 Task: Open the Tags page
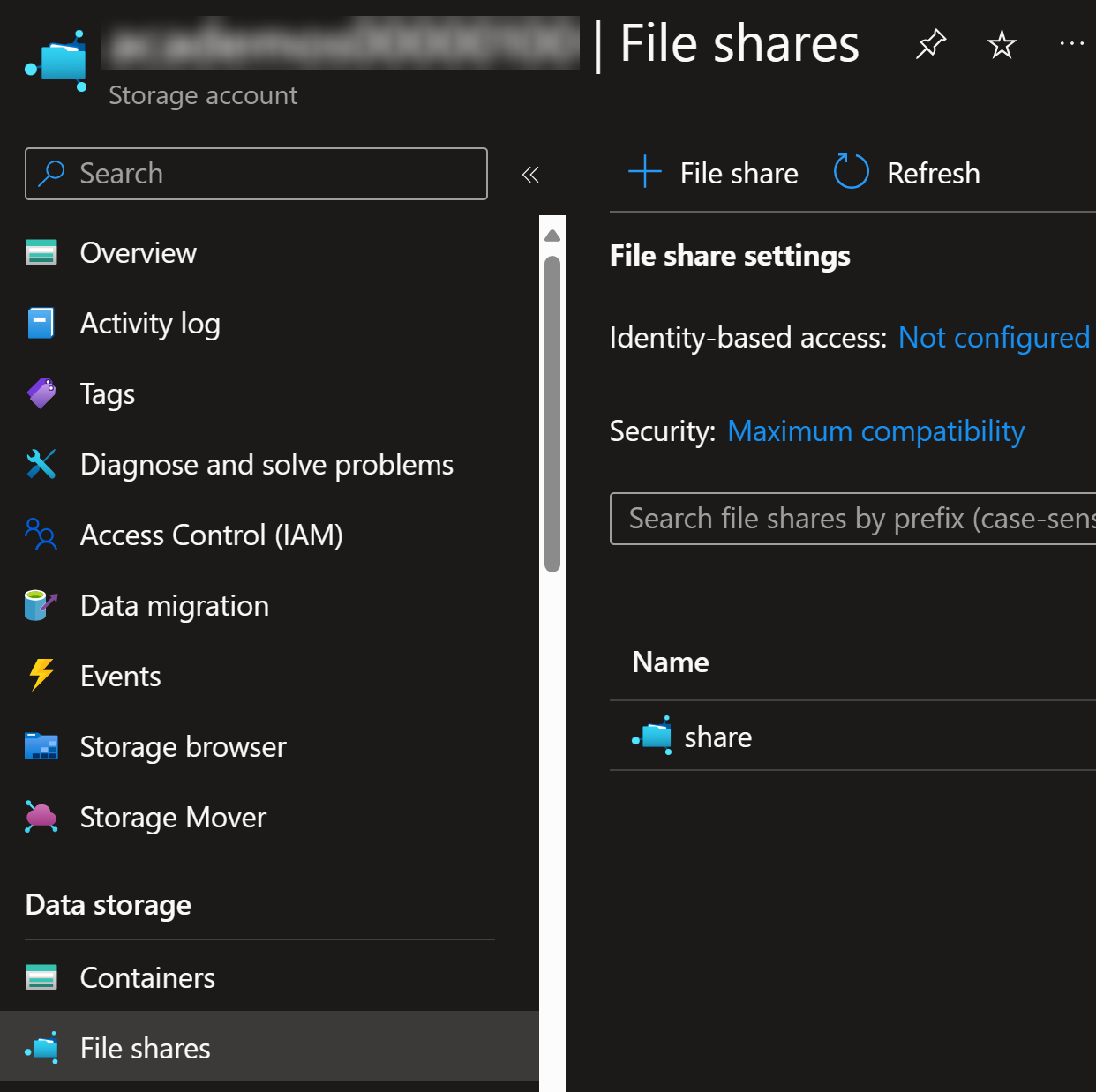pos(108,394)
